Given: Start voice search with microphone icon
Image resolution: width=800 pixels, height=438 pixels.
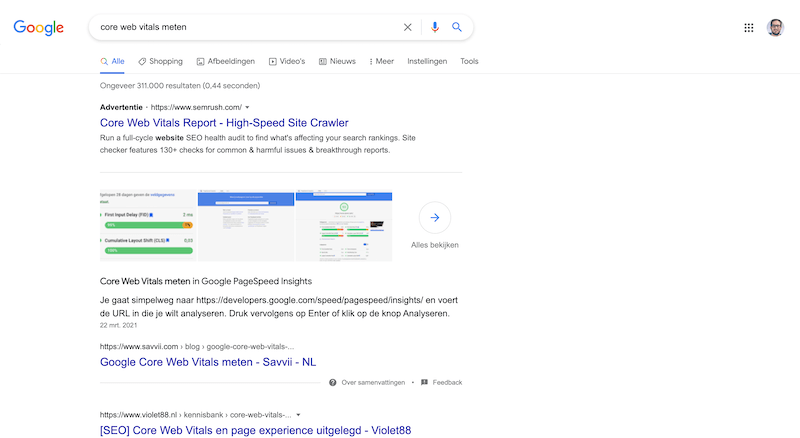Looking at the screenshot, I should [x=435, y=27].
